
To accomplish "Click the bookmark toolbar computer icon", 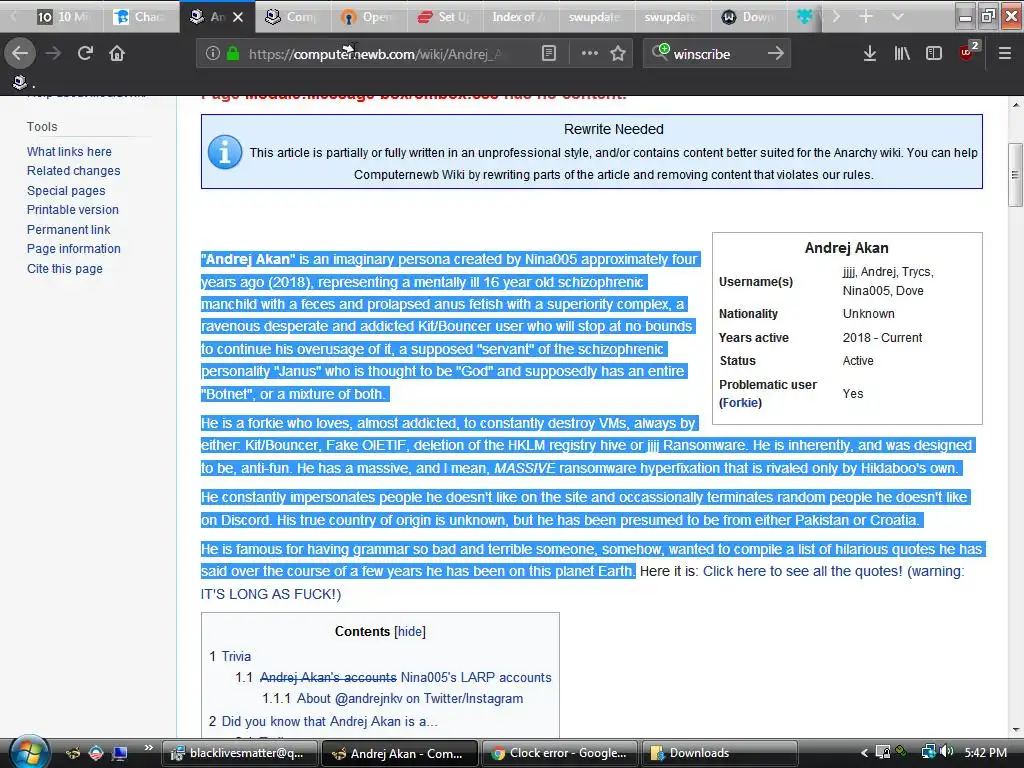I will coord(20,82).
